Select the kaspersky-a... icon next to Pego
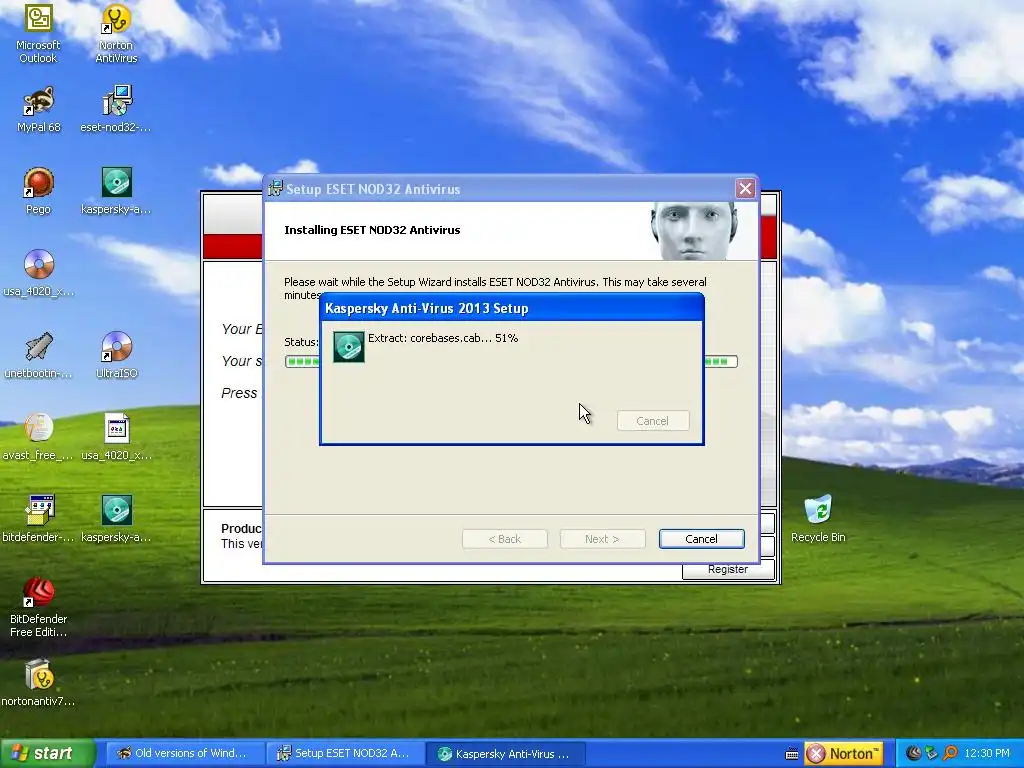Screen dimensions: 1024x768 (116, 191)
